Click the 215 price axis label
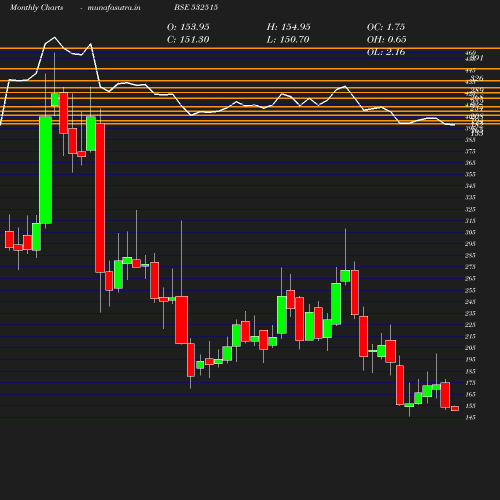Image resolution: width=500 pixels, height=500 pixels. (x=470, y=337)
